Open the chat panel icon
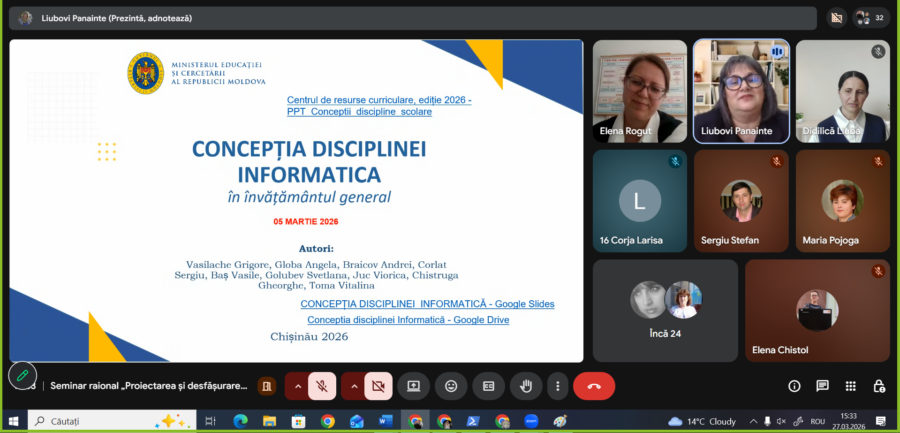This screenshot has height=433, width=900. coord(822,385)
